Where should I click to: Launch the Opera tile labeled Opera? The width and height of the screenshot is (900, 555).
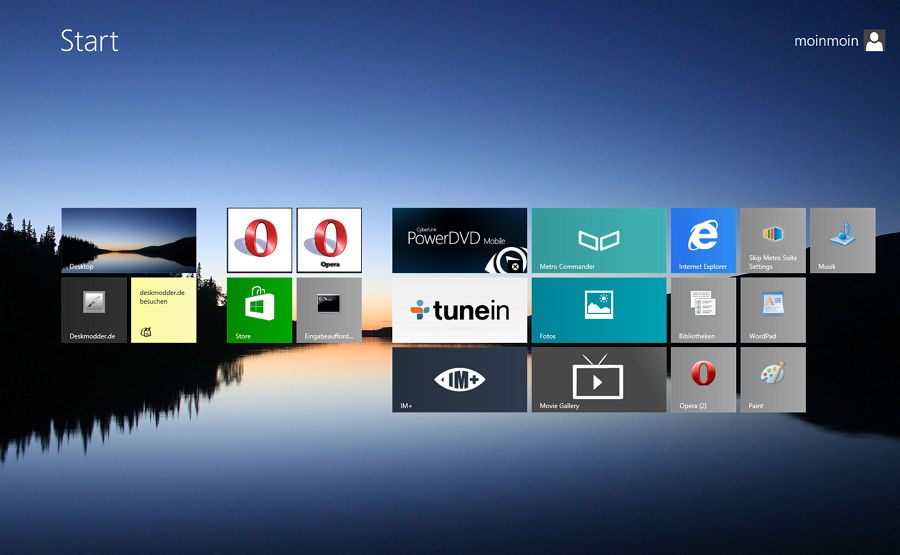point(329,240)
